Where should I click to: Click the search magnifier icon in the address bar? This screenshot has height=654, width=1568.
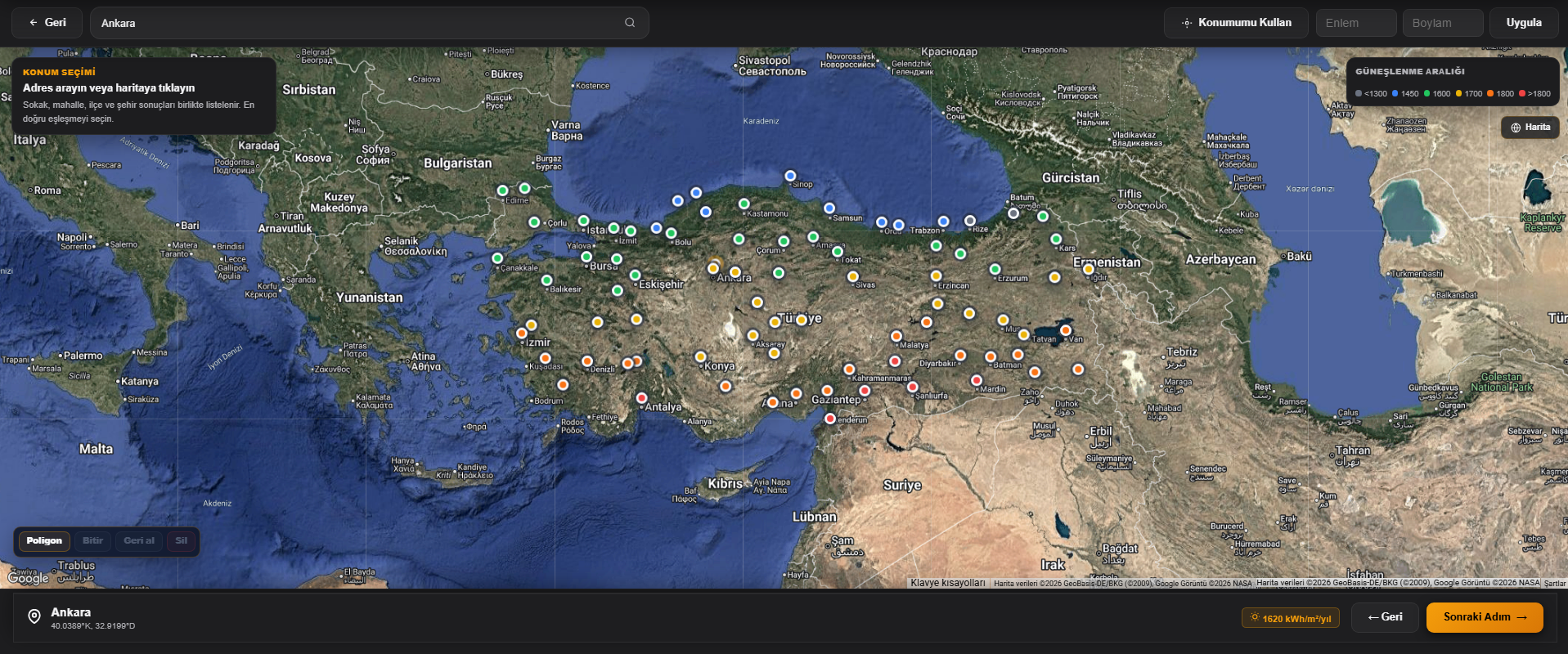click(x=630, y=23)
